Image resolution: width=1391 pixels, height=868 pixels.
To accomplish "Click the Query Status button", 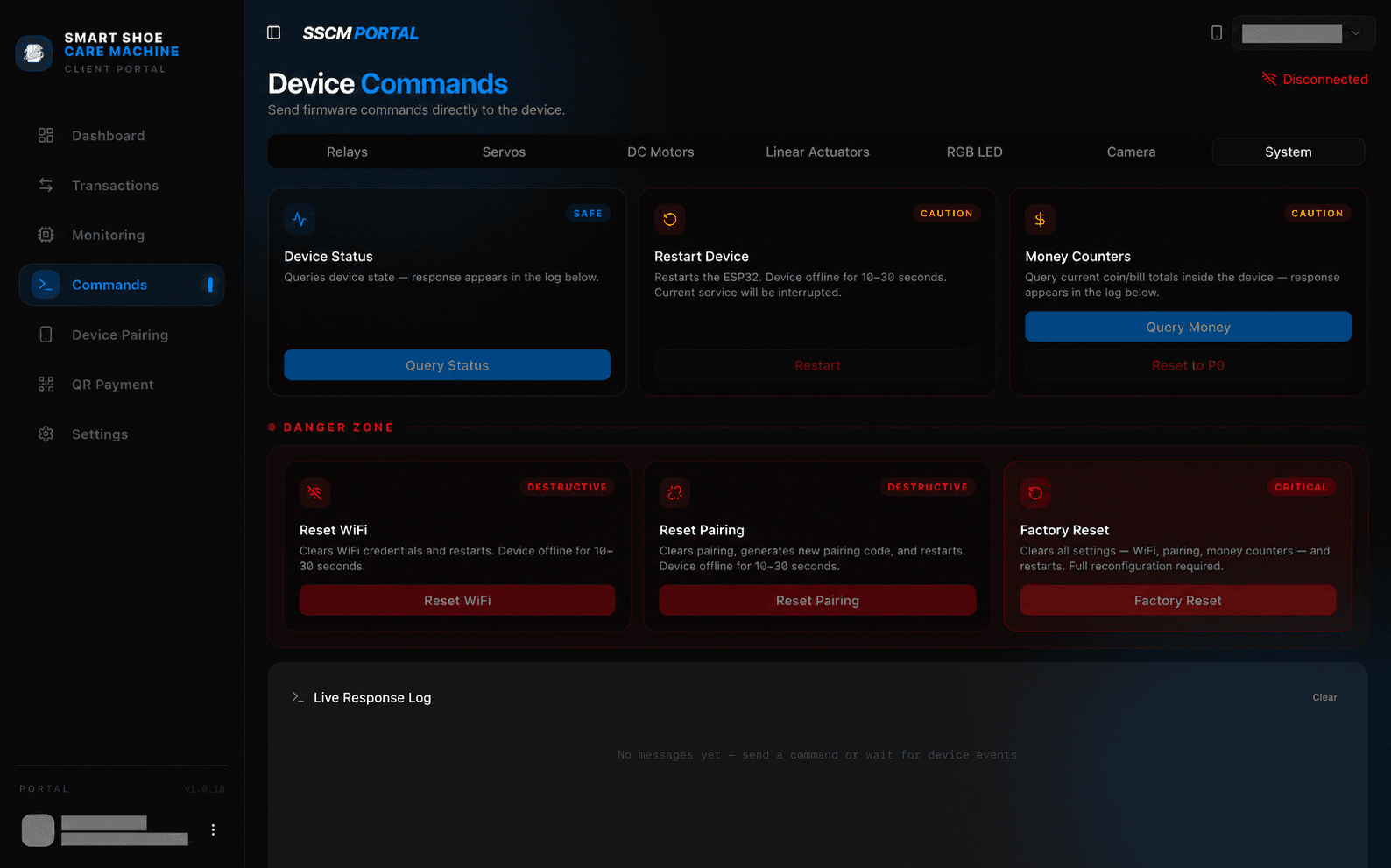I will tap(447, 365).
